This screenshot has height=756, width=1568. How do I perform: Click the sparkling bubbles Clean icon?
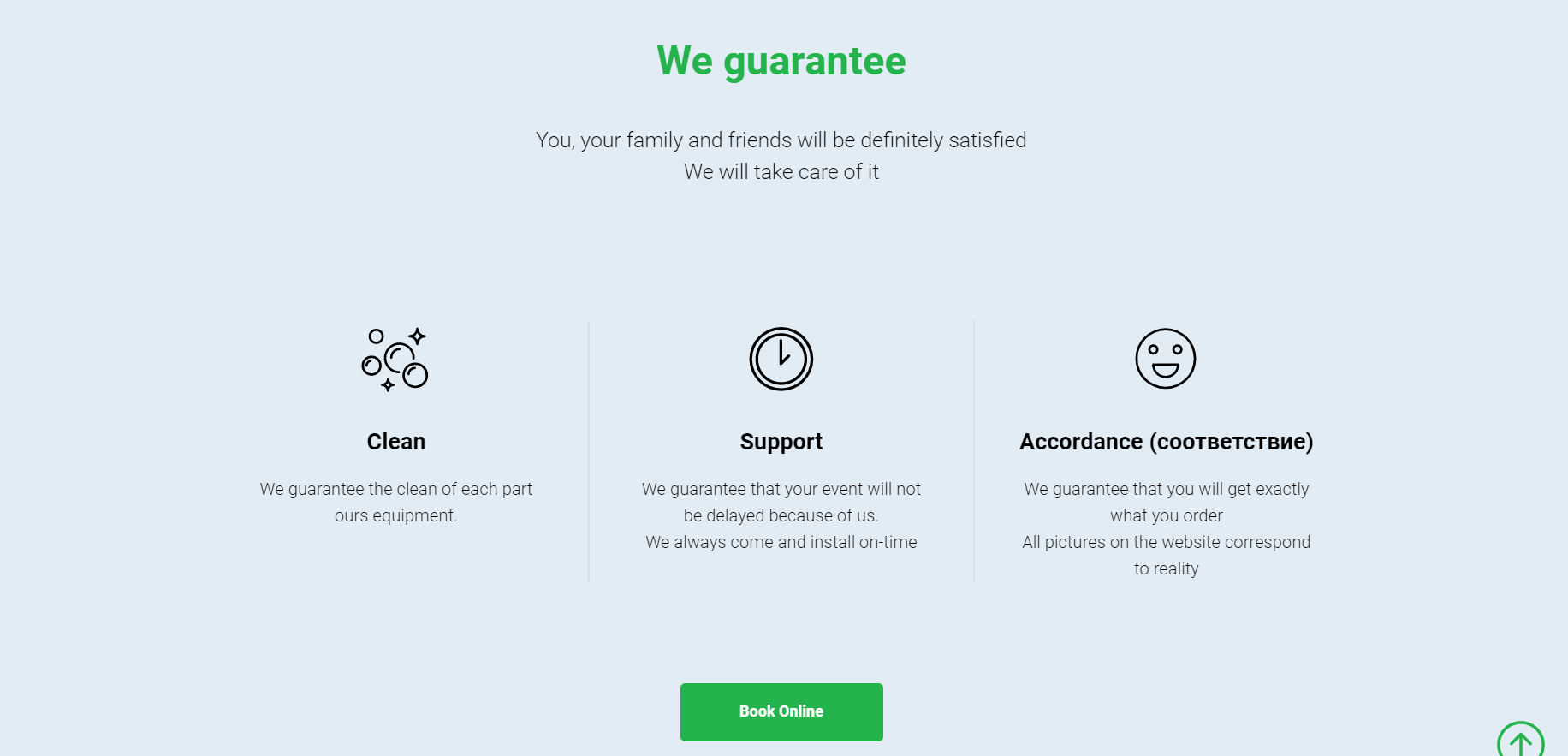395,360
